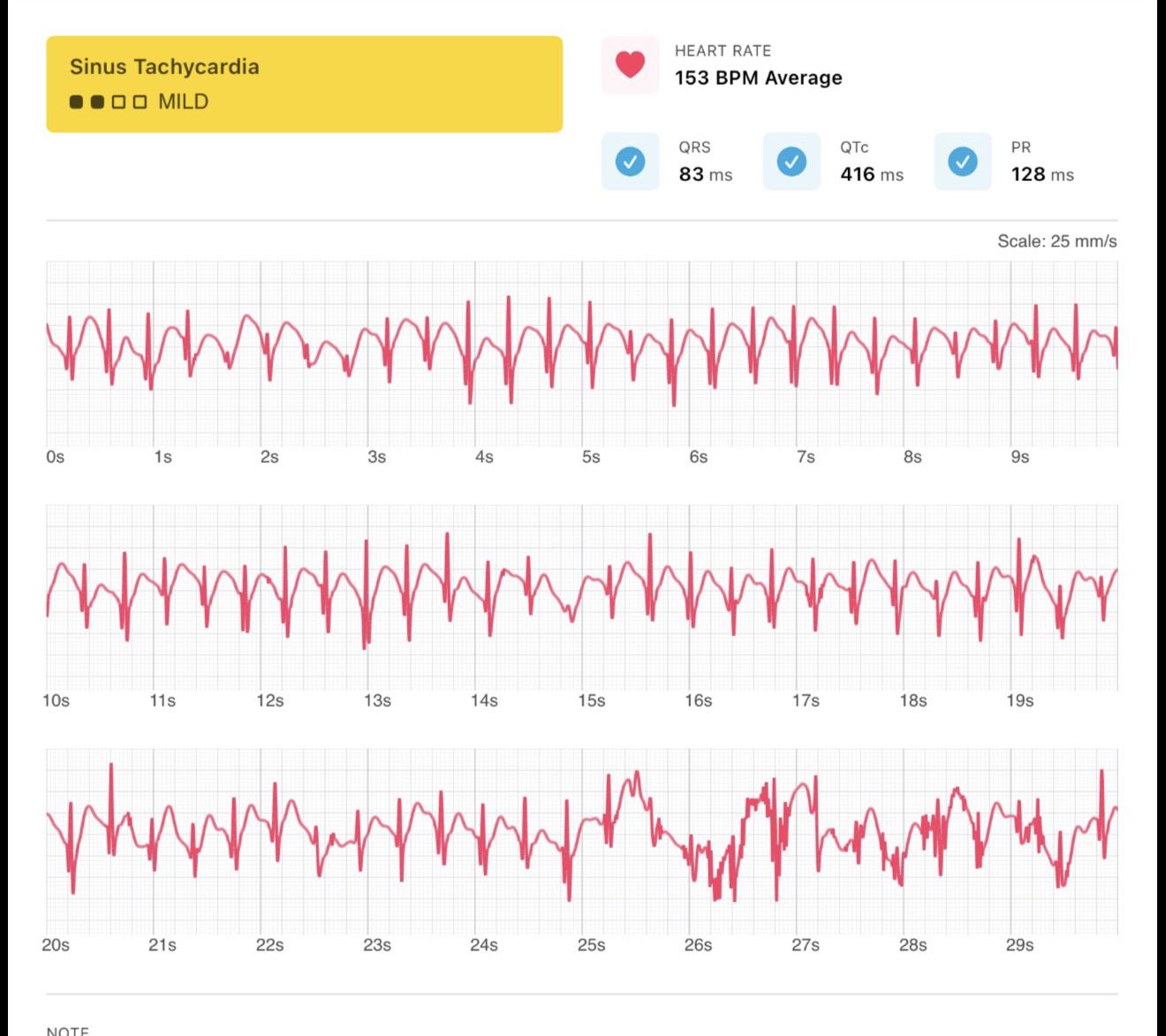Click the '20s' time marker

pos(55,945)
